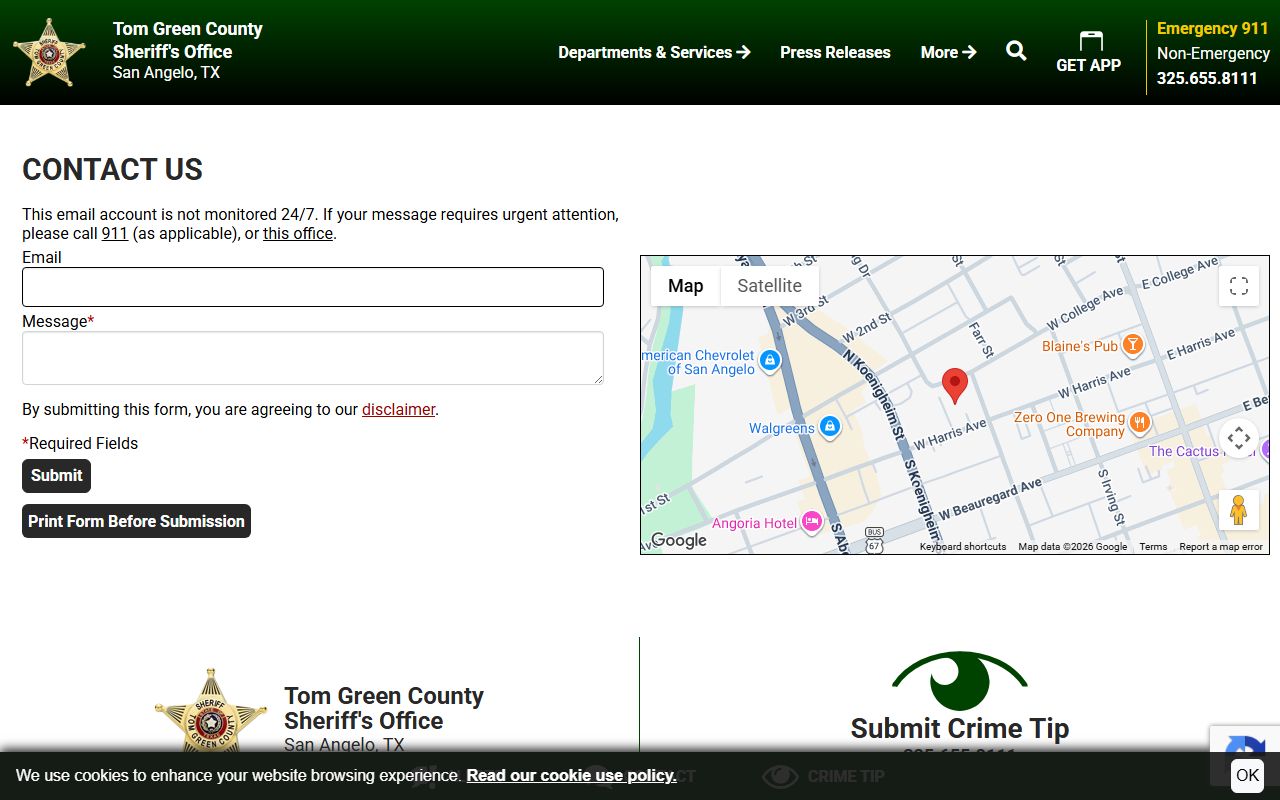Click Report a map error
Image resolution: width=1280 pixels, height=800 pixels.
pos(1221,547)
